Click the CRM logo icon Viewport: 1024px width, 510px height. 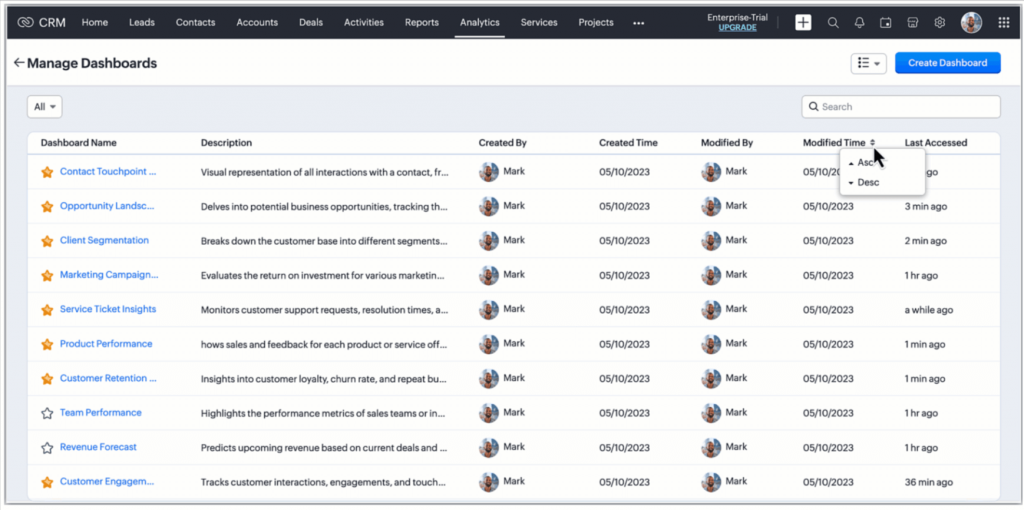25,22
